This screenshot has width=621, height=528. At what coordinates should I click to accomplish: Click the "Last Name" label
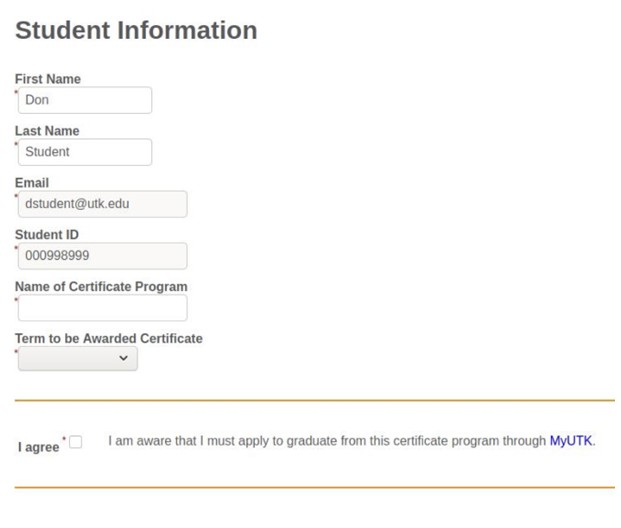[x=47, y=131]
